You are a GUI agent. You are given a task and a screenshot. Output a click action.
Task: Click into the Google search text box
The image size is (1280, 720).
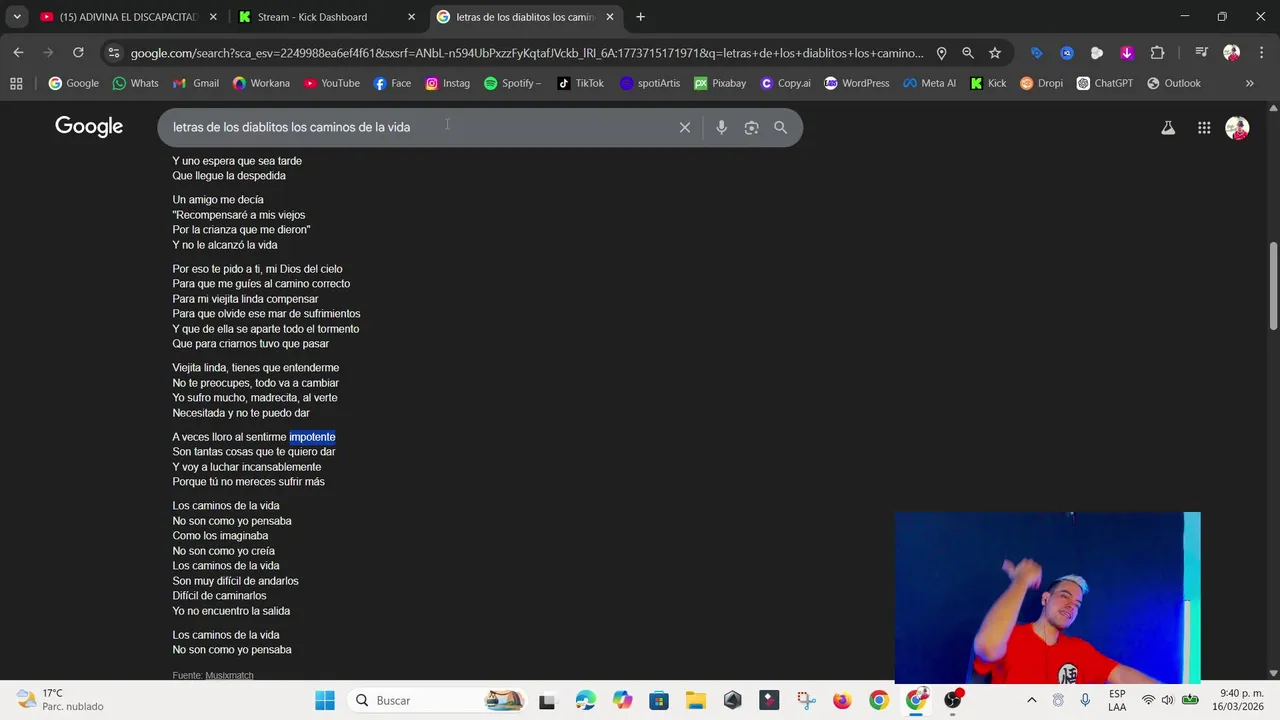coord(420,127)
